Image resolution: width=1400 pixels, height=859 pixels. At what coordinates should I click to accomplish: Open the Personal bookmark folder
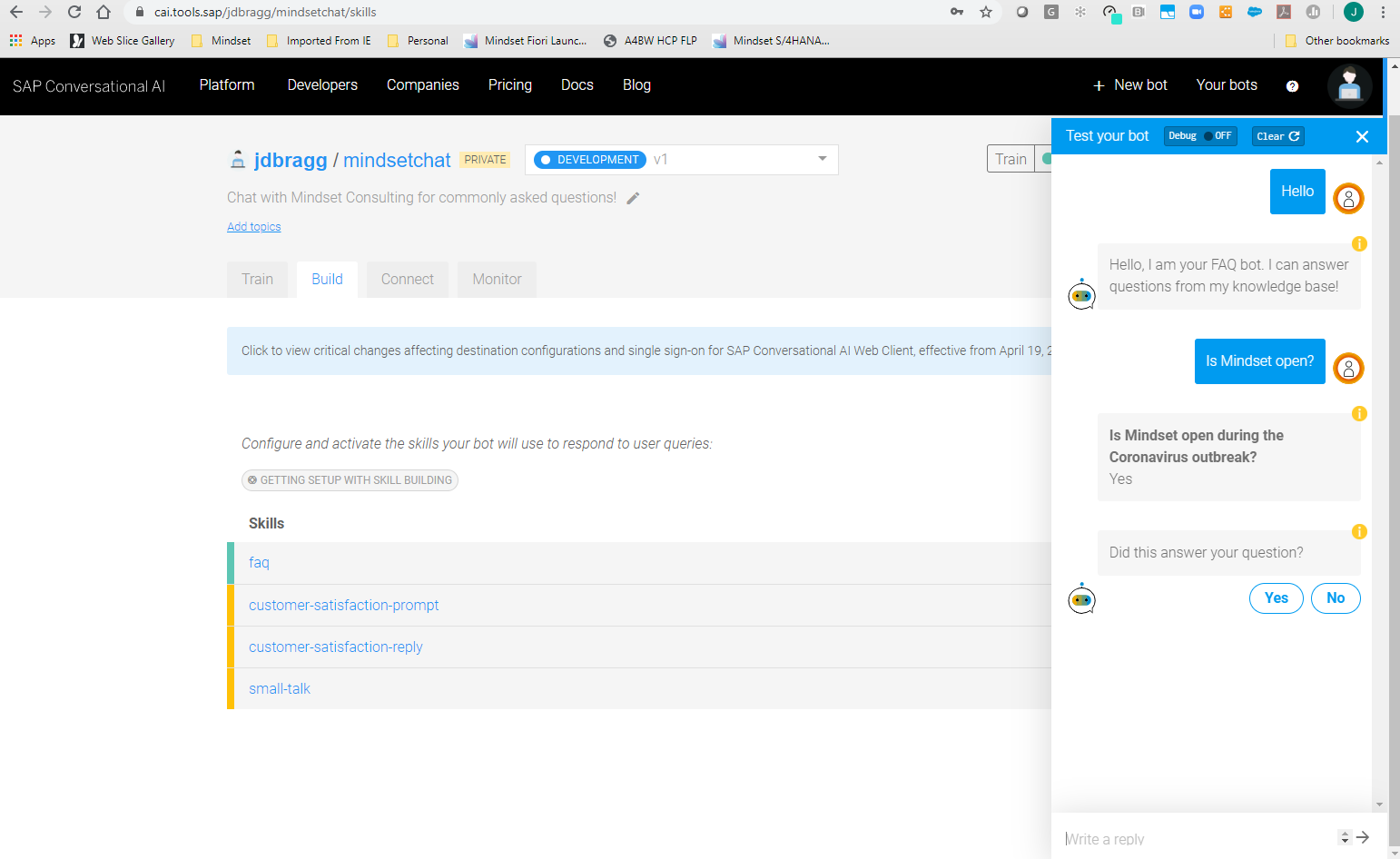coord(418,41)
